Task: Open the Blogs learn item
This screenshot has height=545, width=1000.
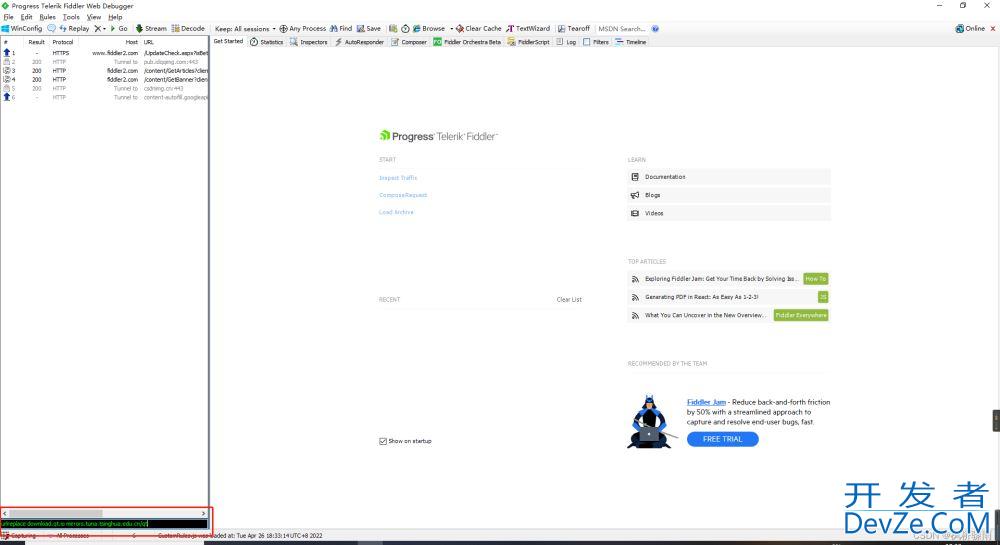Action: pyautogui.click(x=729, y=195)
